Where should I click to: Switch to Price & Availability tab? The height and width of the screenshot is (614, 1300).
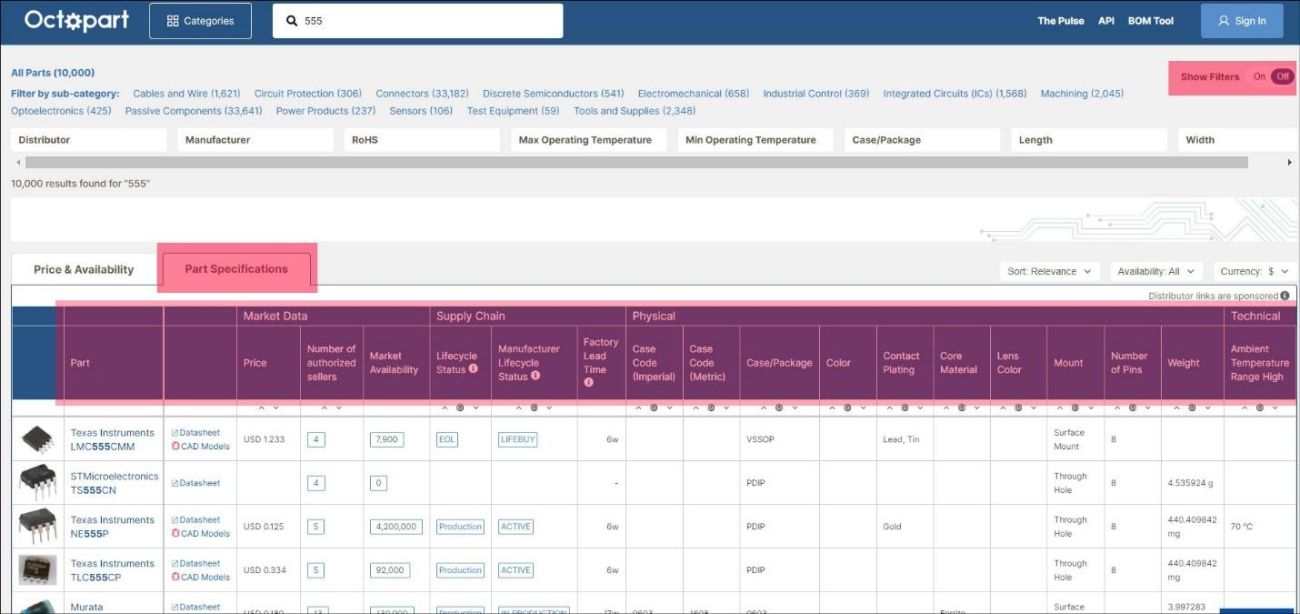(84, 270)
